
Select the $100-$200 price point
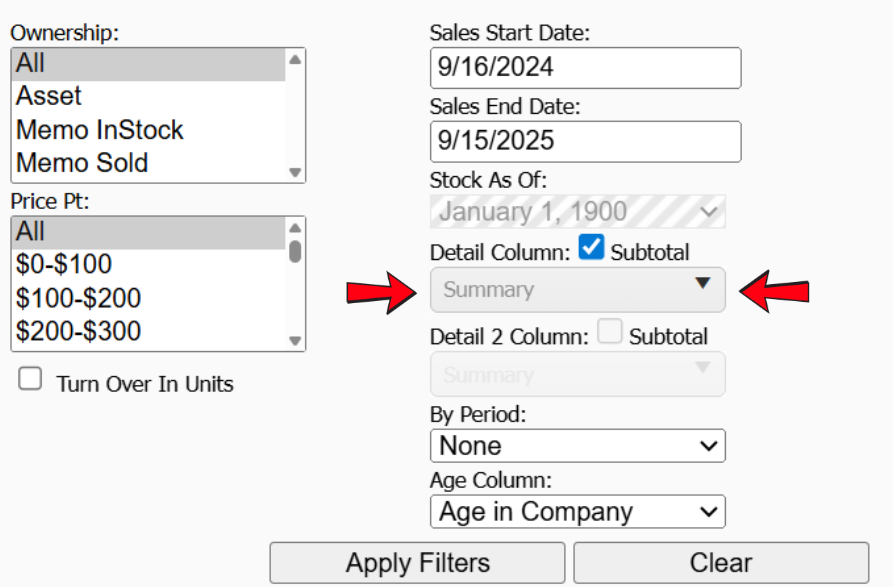[78, 298]
